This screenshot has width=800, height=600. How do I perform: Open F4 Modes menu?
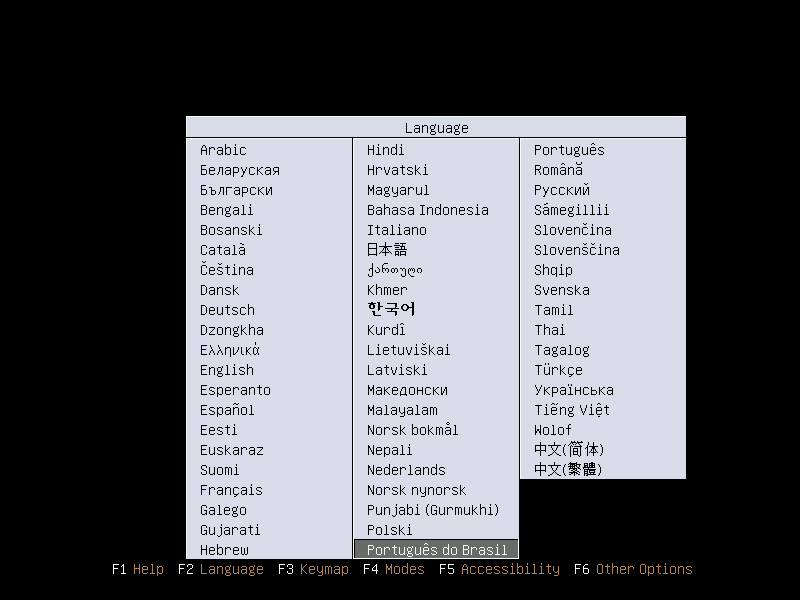394,569
